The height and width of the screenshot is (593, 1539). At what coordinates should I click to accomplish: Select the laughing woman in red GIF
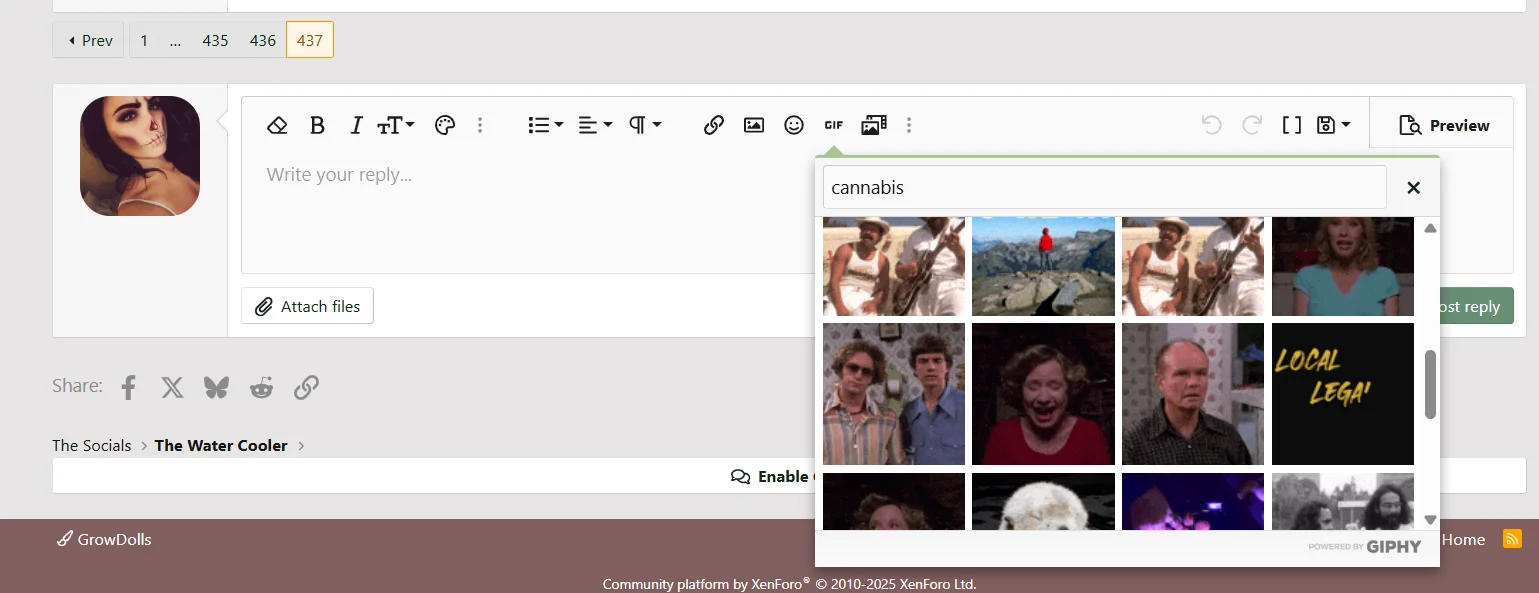coord(1043,394)
